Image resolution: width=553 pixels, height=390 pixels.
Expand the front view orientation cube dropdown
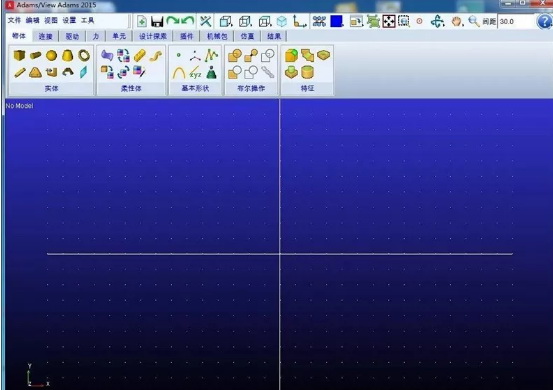point(226,22)
